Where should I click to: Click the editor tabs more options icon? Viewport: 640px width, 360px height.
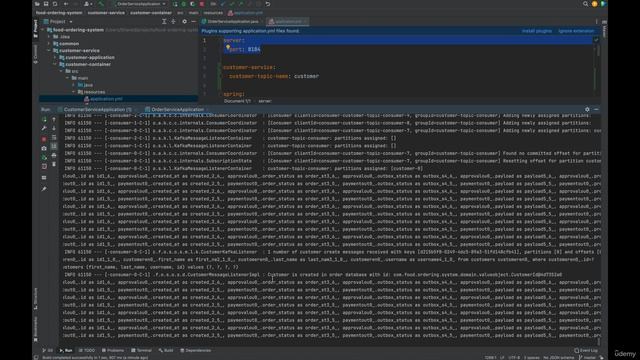point(596,22)
